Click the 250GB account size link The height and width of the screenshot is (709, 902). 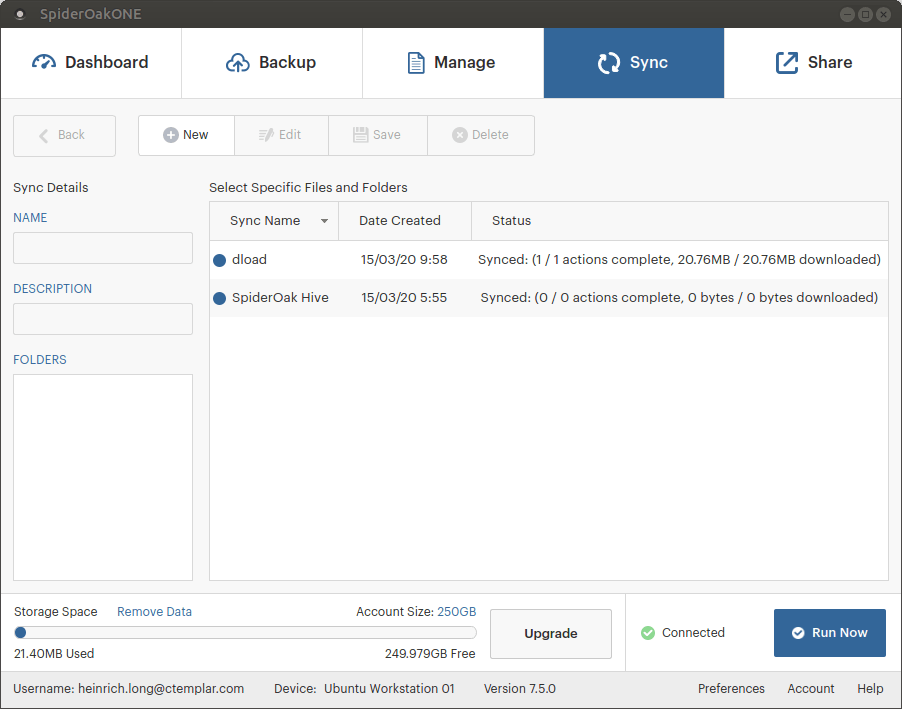pyautogui.click(x=457, y=612)
